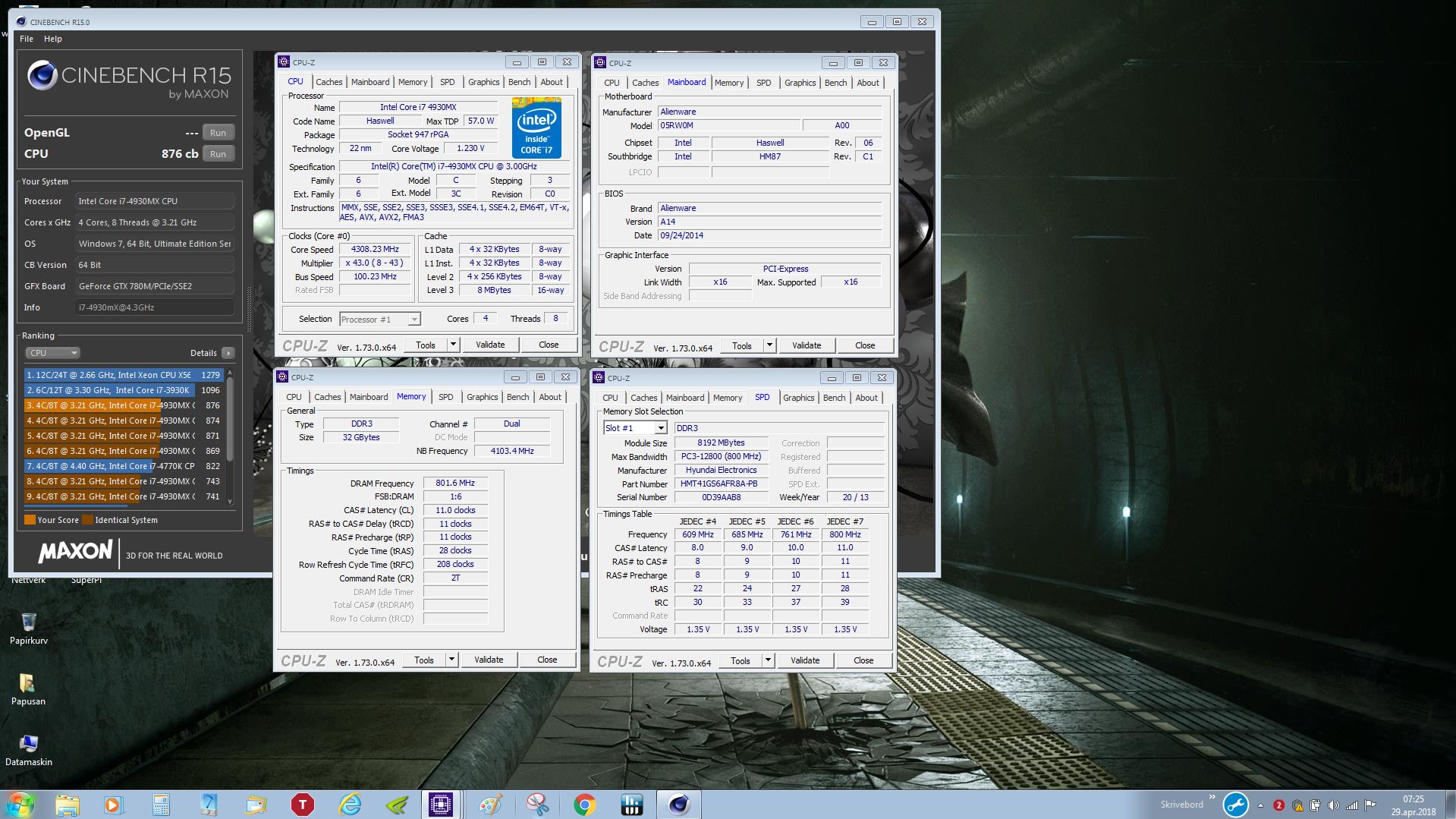
Task: Open Tools dropdown arrow in CPU tab window
Action: point(453,345)
